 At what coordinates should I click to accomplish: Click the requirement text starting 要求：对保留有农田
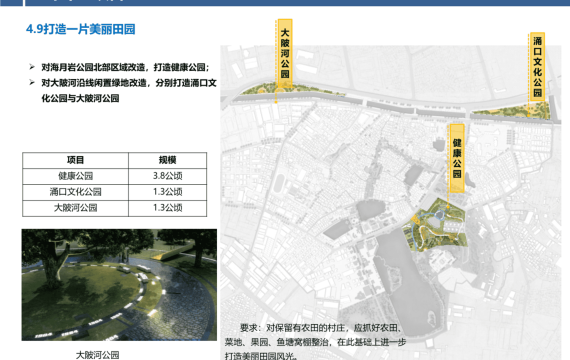coord(321,328)
